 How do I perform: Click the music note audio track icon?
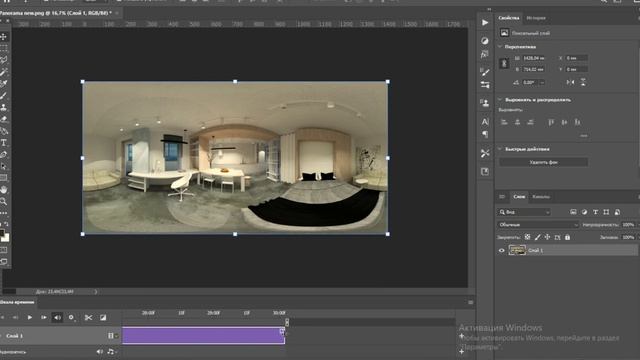pyautogui.click(x=111, y=351)
